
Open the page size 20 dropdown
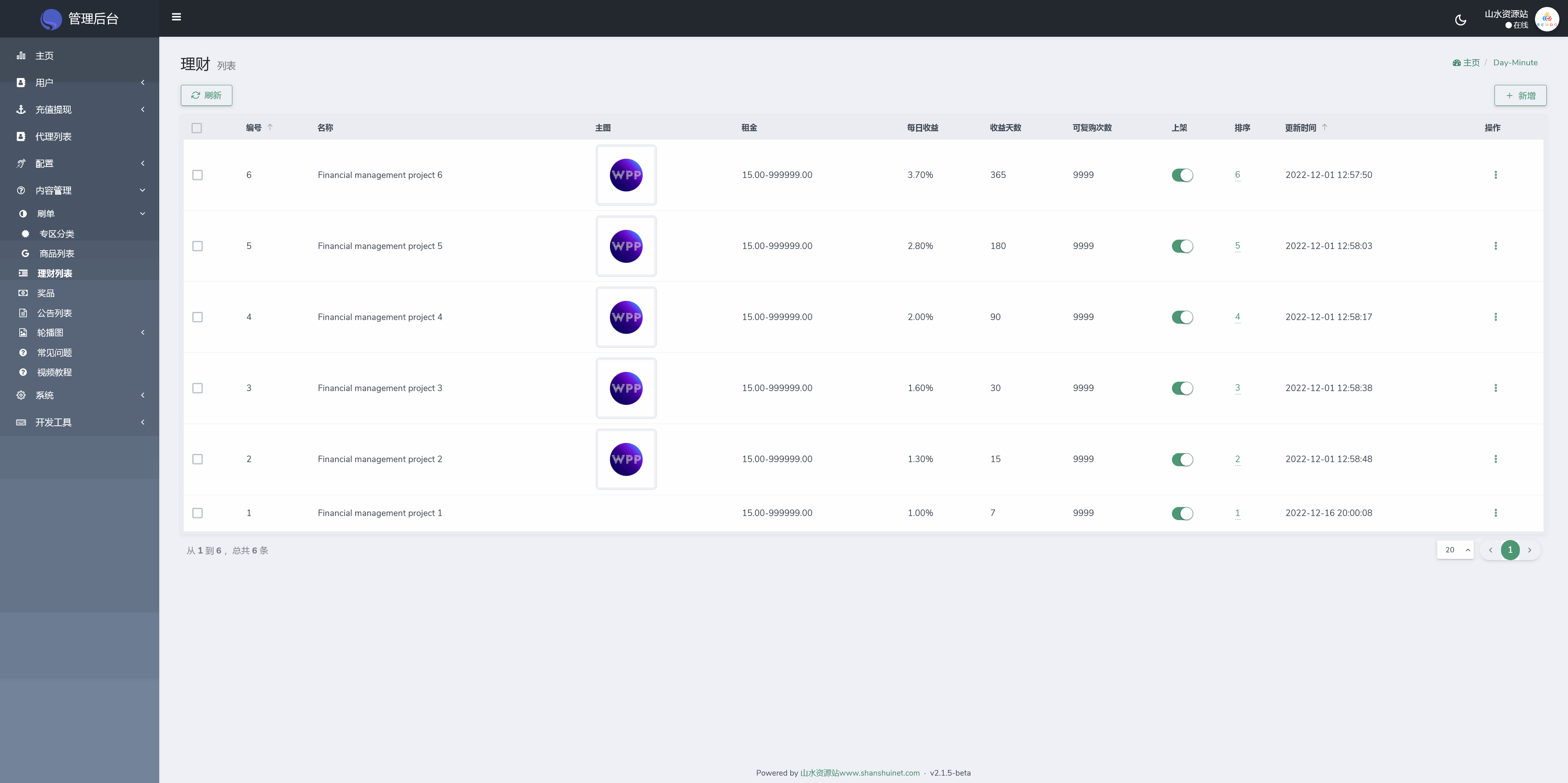[1455, 550]
